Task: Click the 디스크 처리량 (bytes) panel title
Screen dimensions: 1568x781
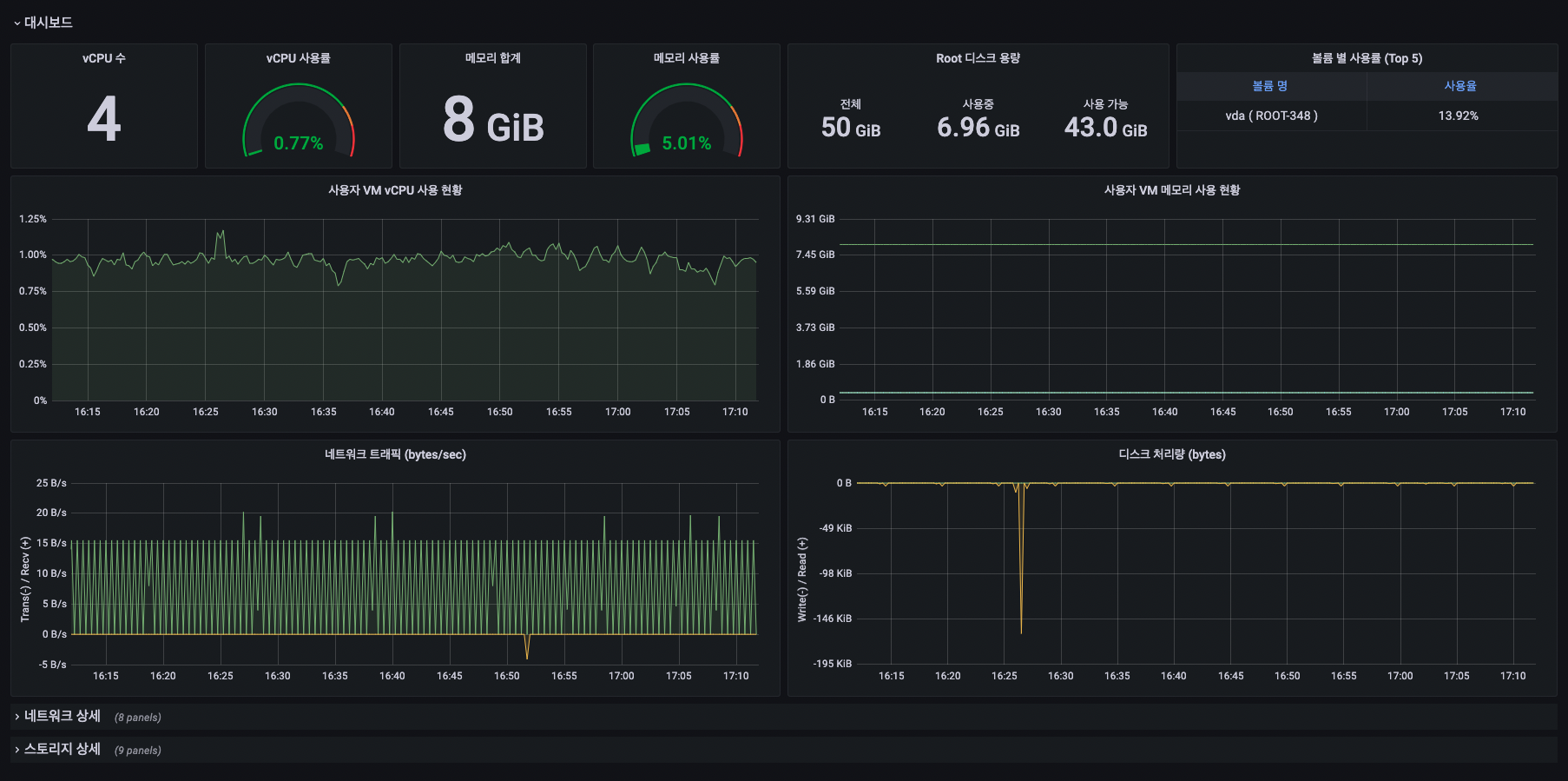Action: coord(1171,454)
